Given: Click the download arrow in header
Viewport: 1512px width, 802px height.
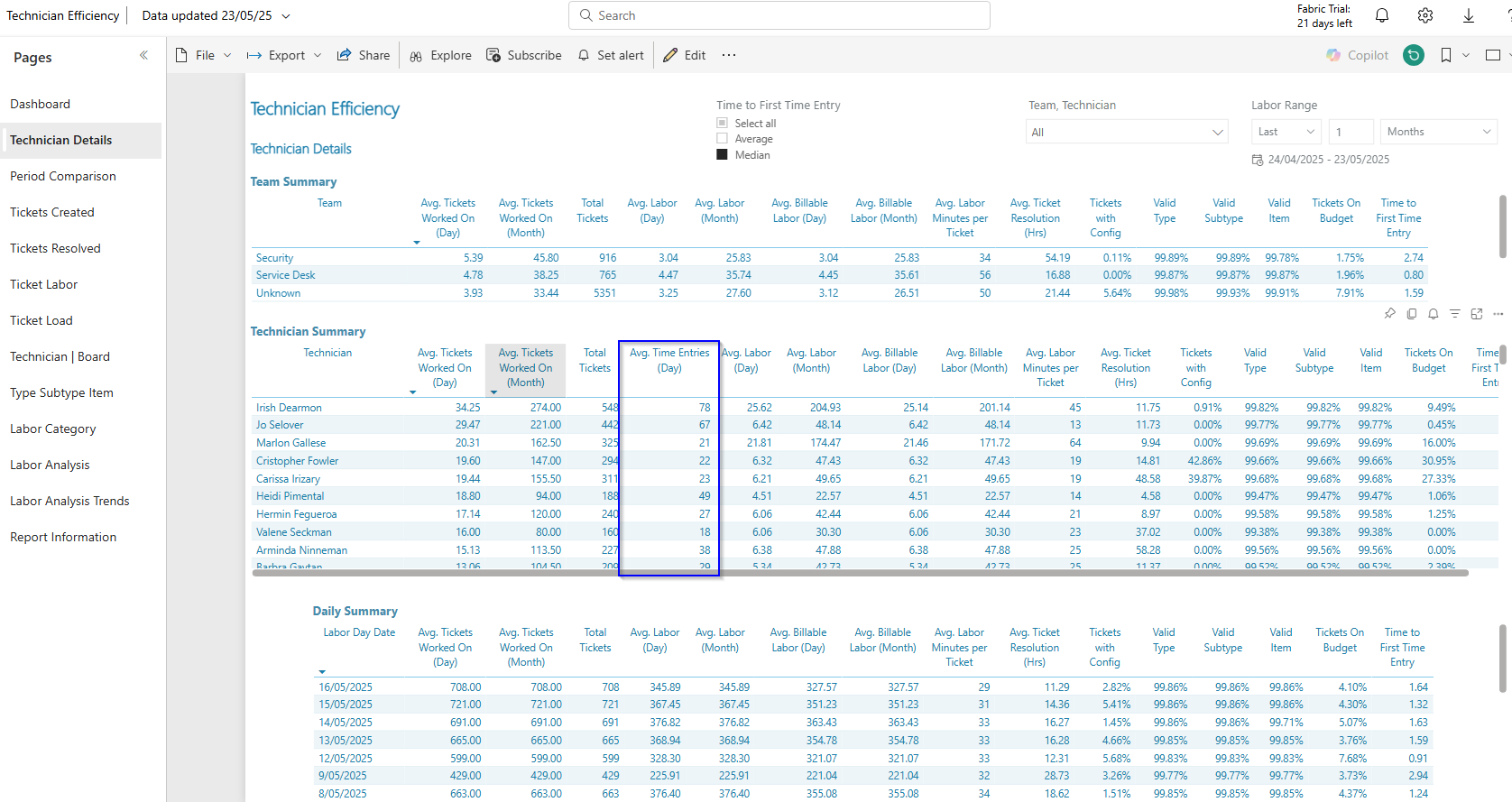Looking at the screenshot, I should pyautogui.click(x=1469, y=15).
